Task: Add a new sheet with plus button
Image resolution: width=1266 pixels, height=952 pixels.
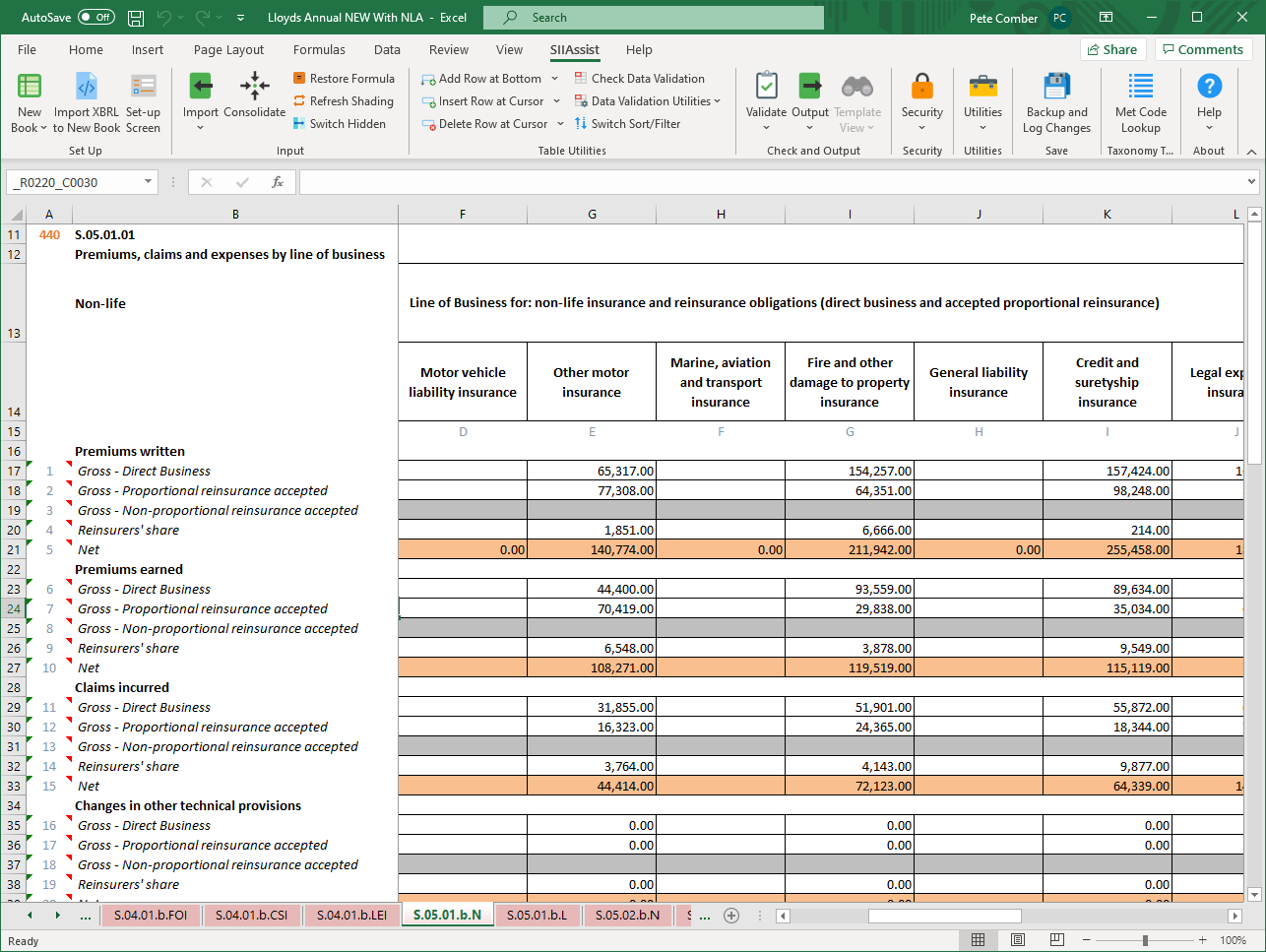Action: [730, 916]
